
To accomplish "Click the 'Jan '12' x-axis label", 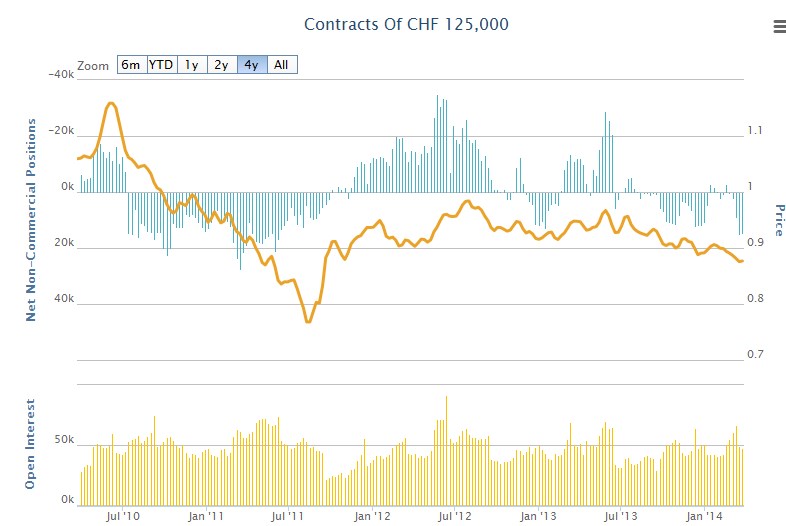I will pos(372,516).
